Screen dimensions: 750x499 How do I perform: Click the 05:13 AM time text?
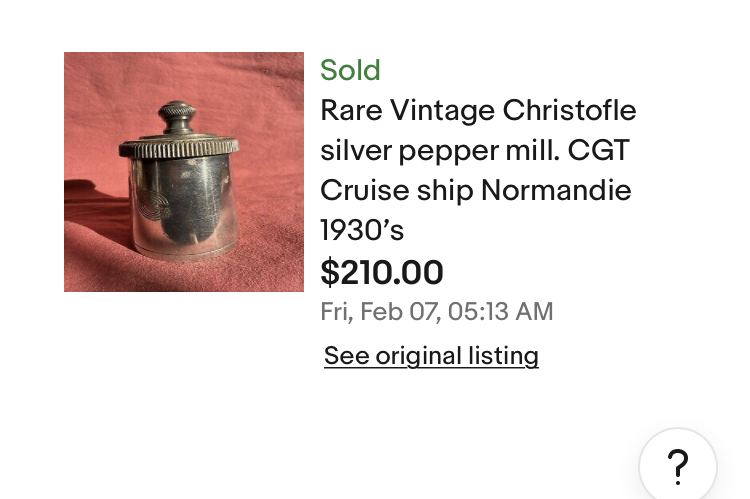500,311
